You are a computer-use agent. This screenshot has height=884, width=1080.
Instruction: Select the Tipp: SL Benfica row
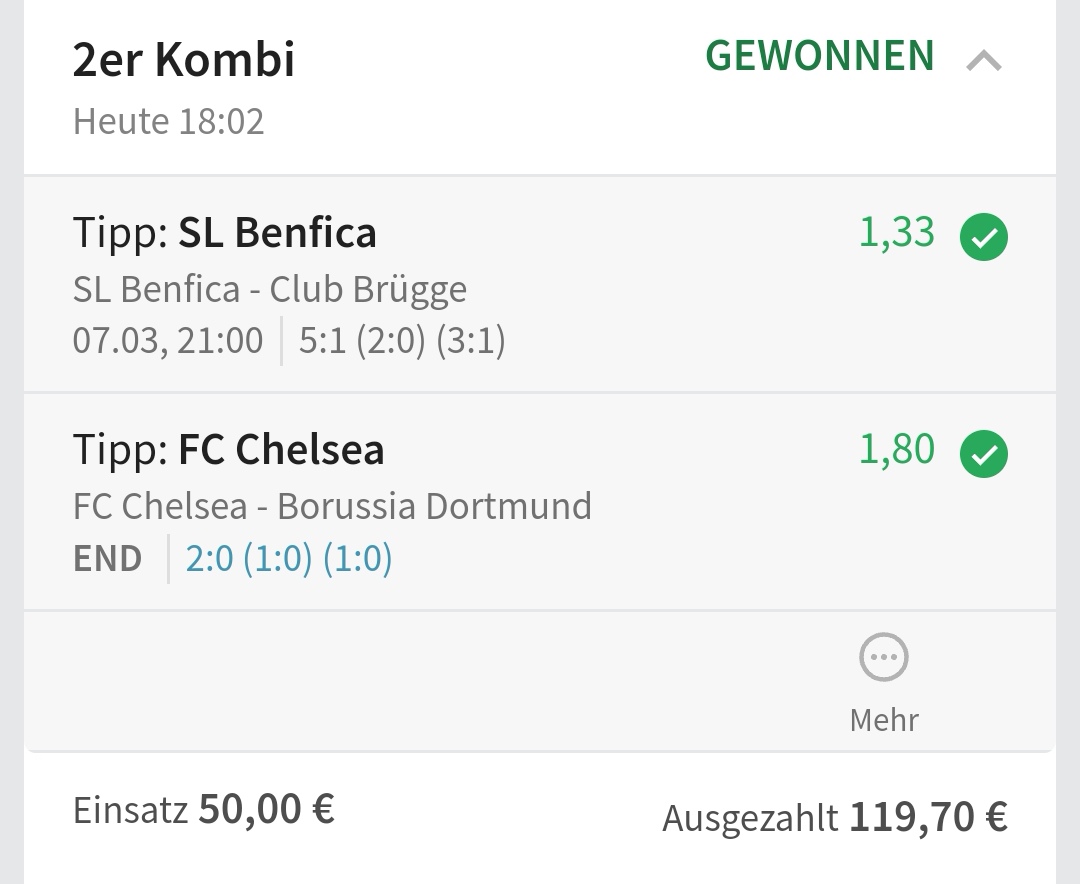click(540, 284)
